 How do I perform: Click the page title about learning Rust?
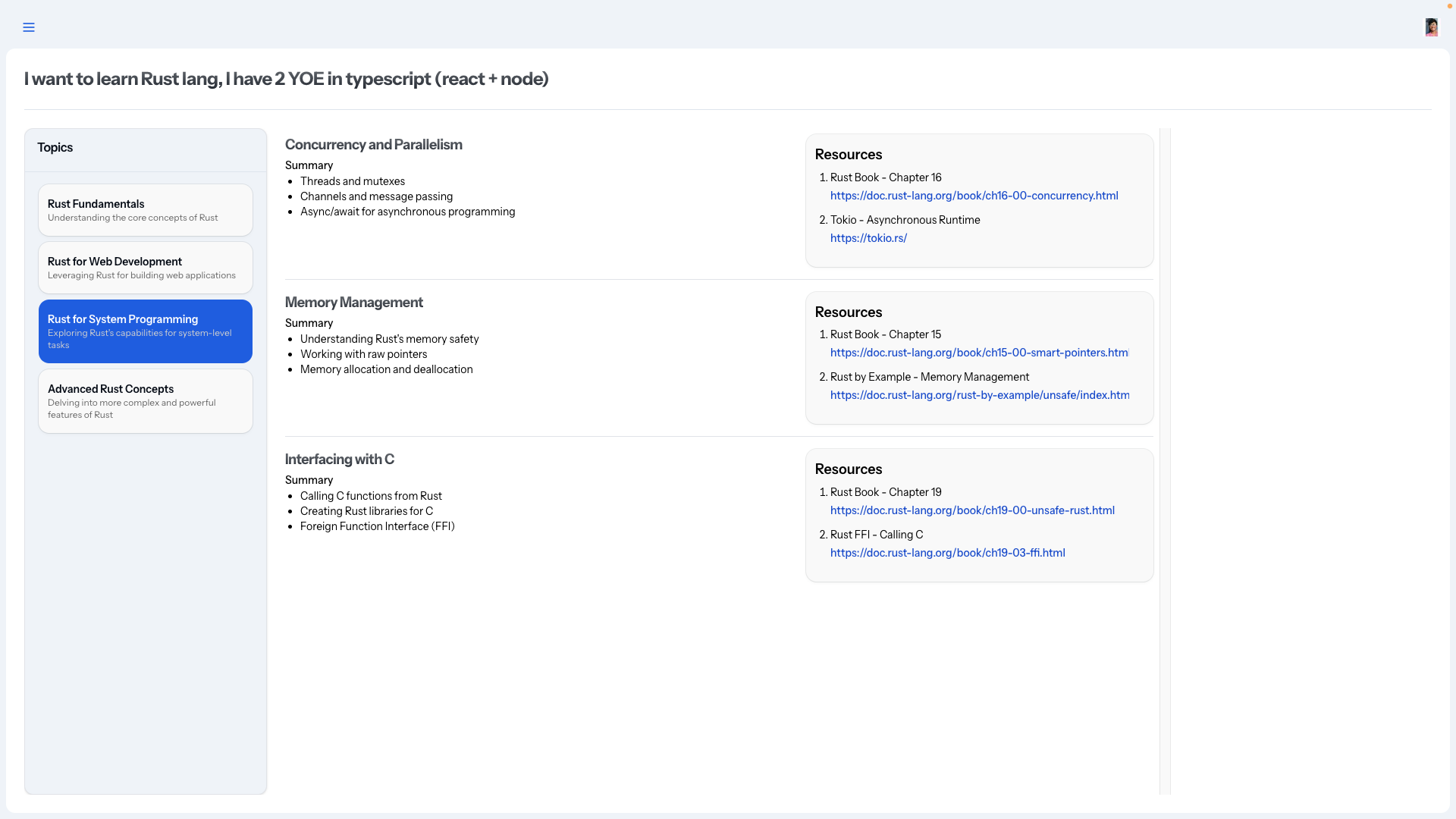click(x=286, y=79)
